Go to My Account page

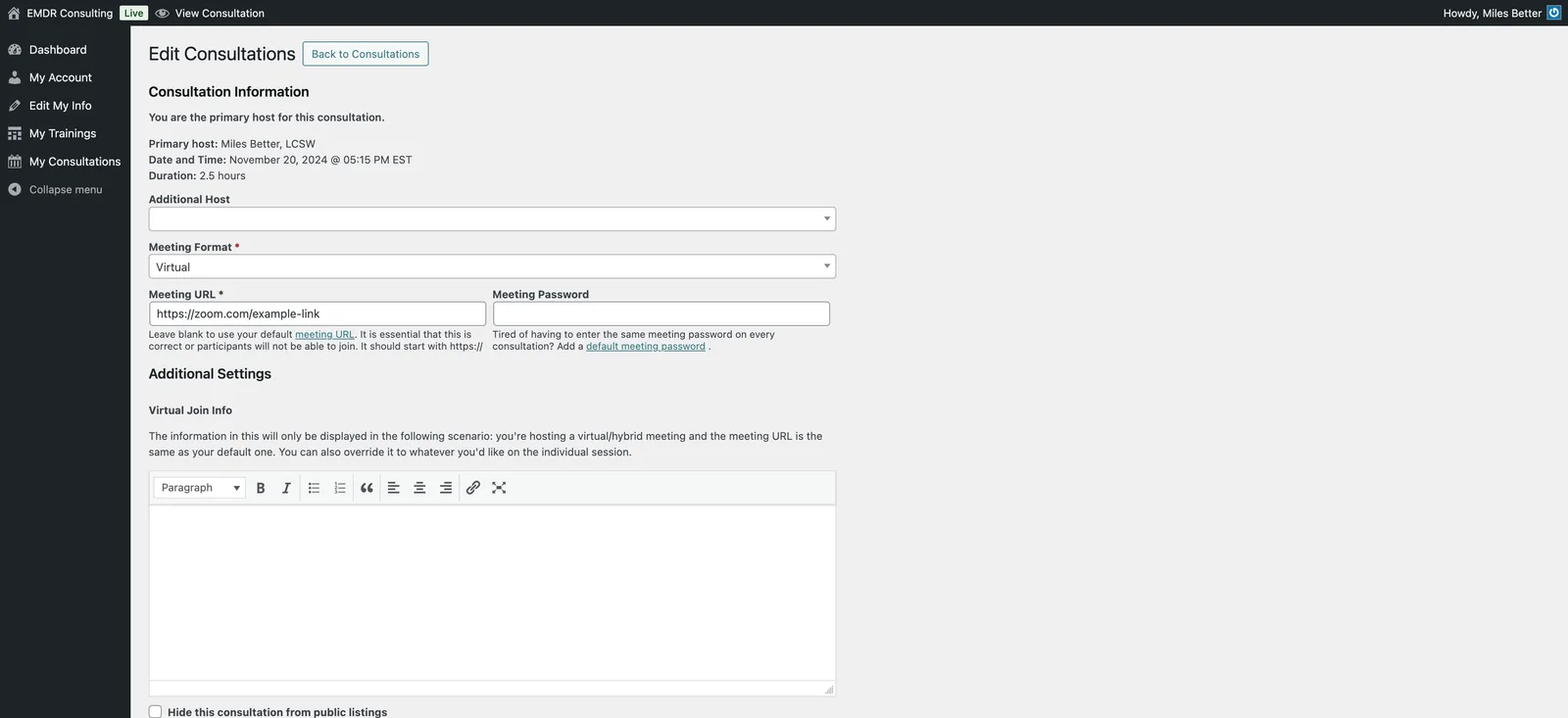tap(61, 77)
